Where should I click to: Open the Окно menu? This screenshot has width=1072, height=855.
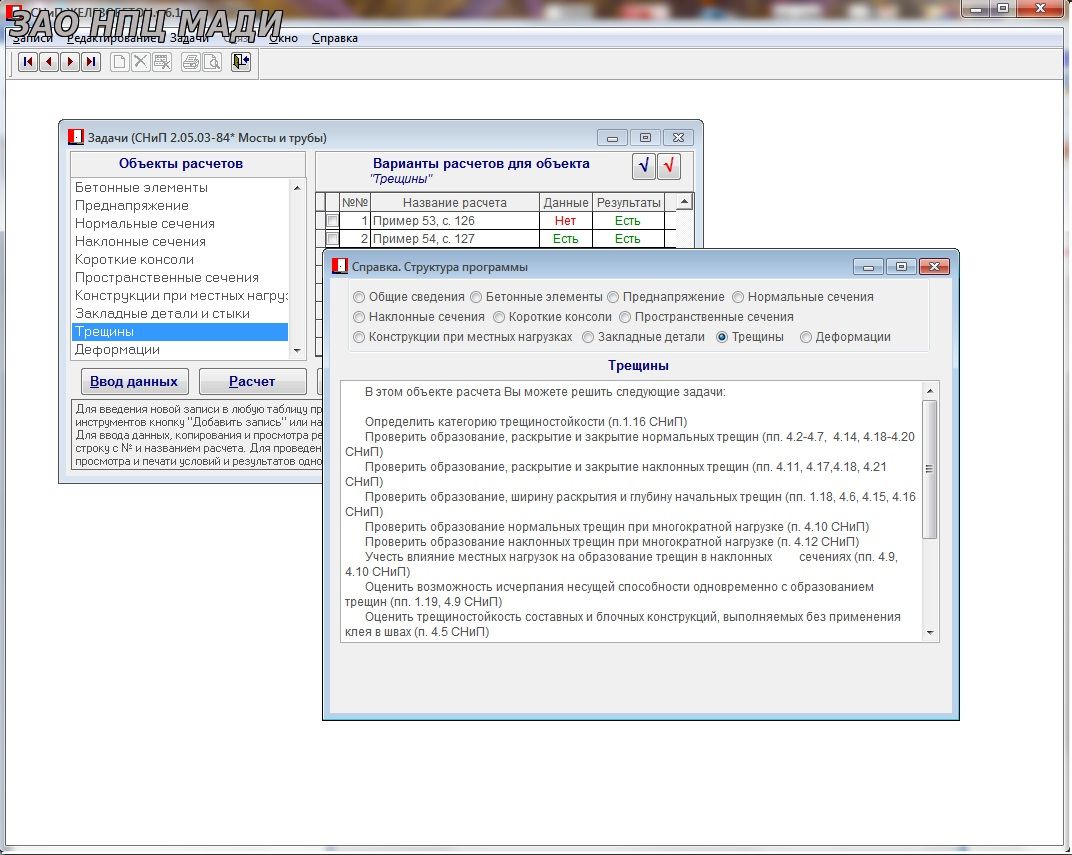pyautogui.click(x=283, y=38)
